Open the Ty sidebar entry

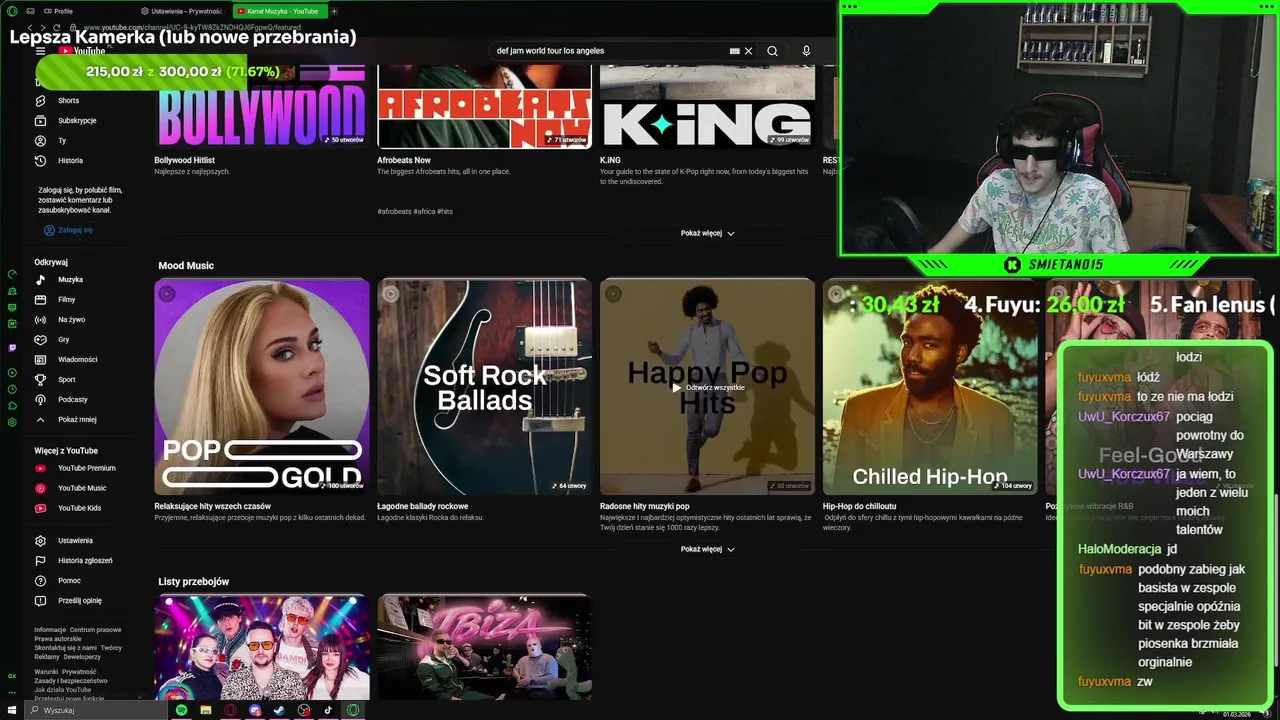(62, 141)
